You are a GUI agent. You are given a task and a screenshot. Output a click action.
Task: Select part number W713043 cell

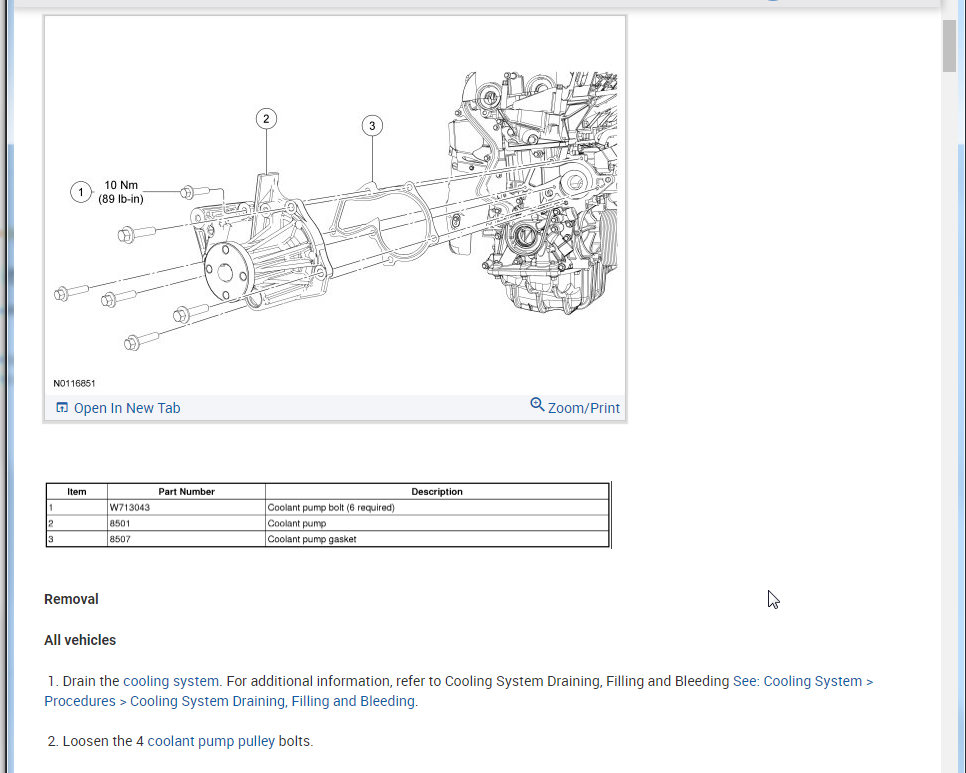[186, 508]
